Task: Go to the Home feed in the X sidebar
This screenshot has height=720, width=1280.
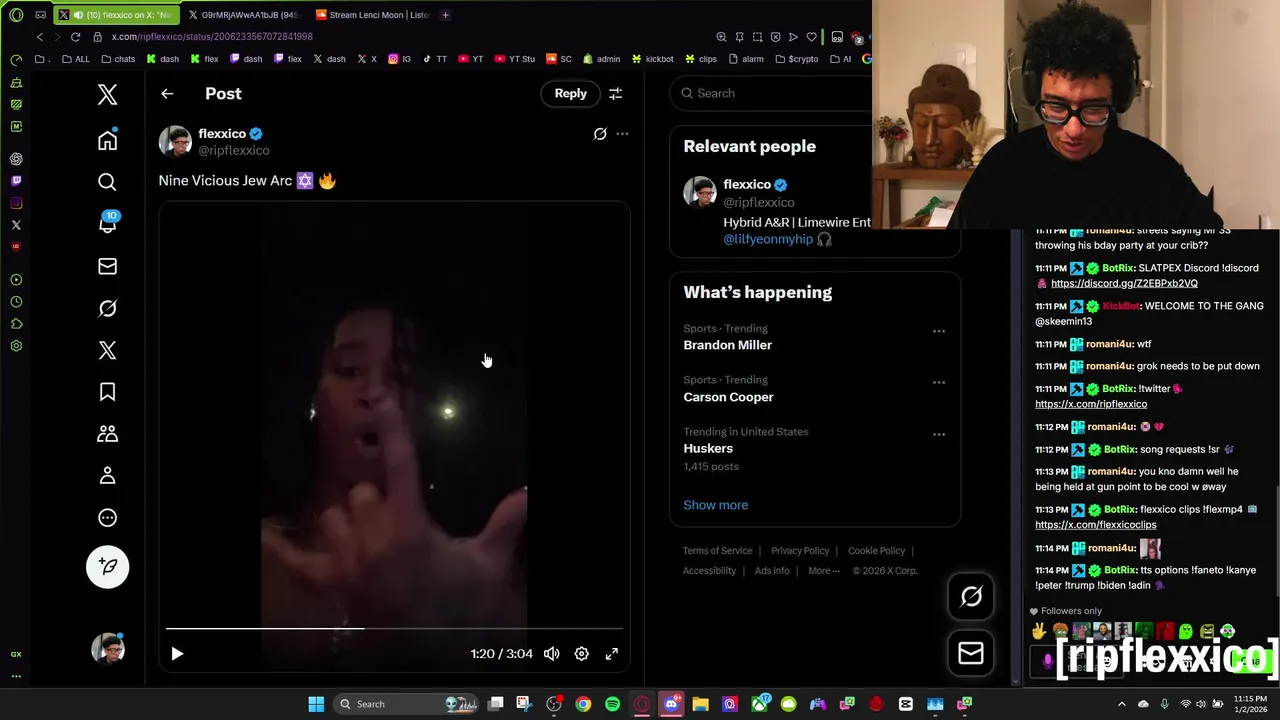Action: coord(107,140)
